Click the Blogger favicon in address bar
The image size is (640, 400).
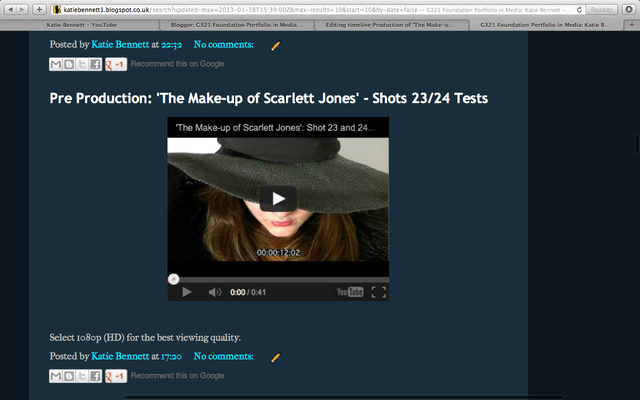57,9
